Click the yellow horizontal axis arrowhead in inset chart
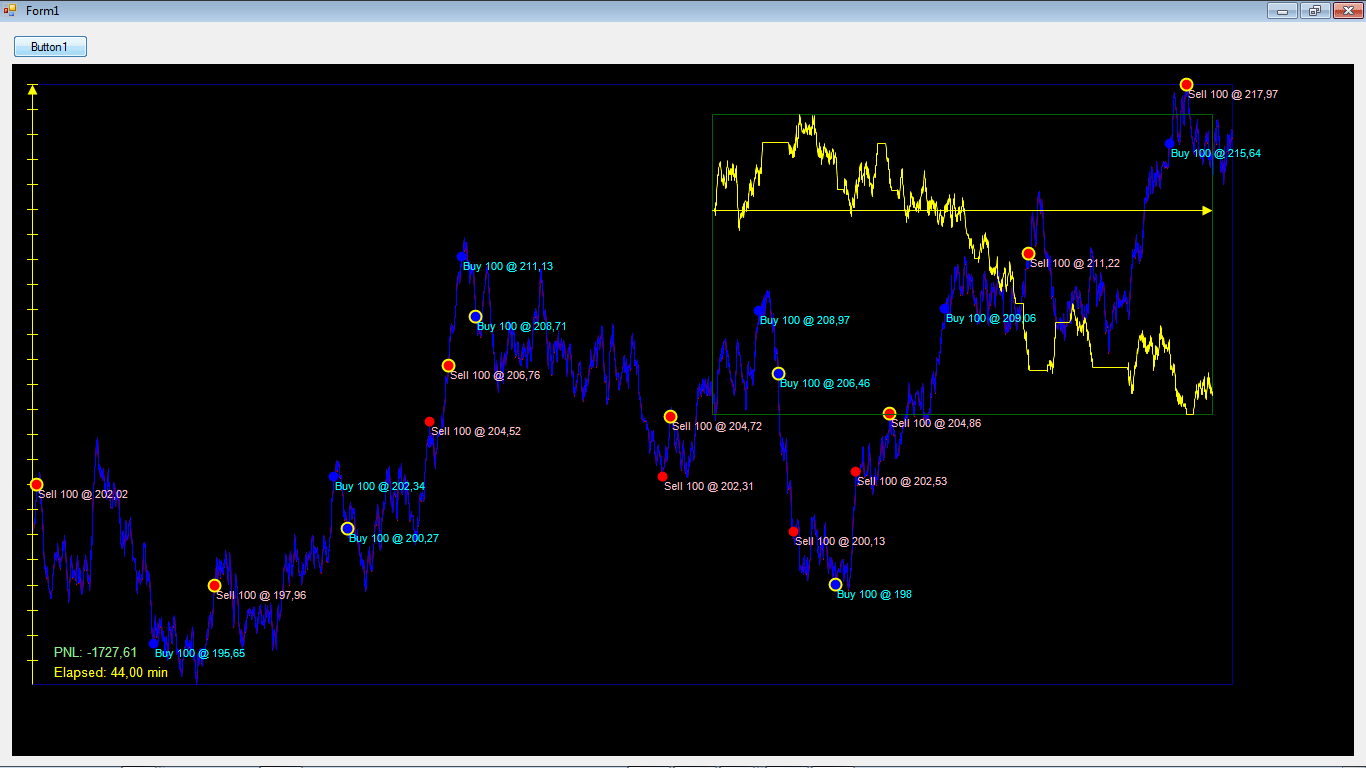 (x=1207, y=211)
